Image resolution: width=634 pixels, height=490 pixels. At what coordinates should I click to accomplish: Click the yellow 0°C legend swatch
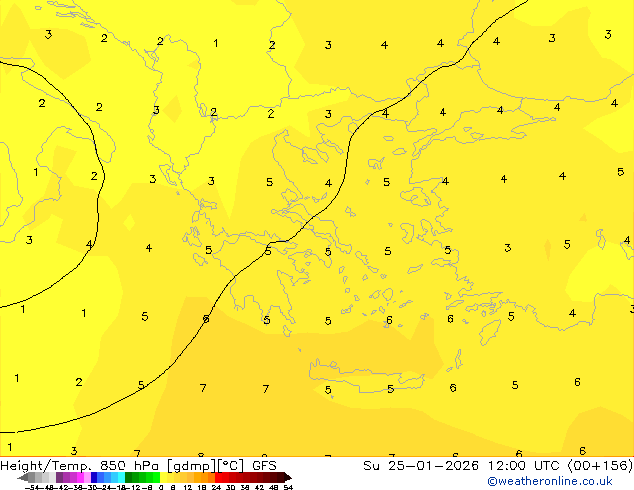[x=163, y=477]
